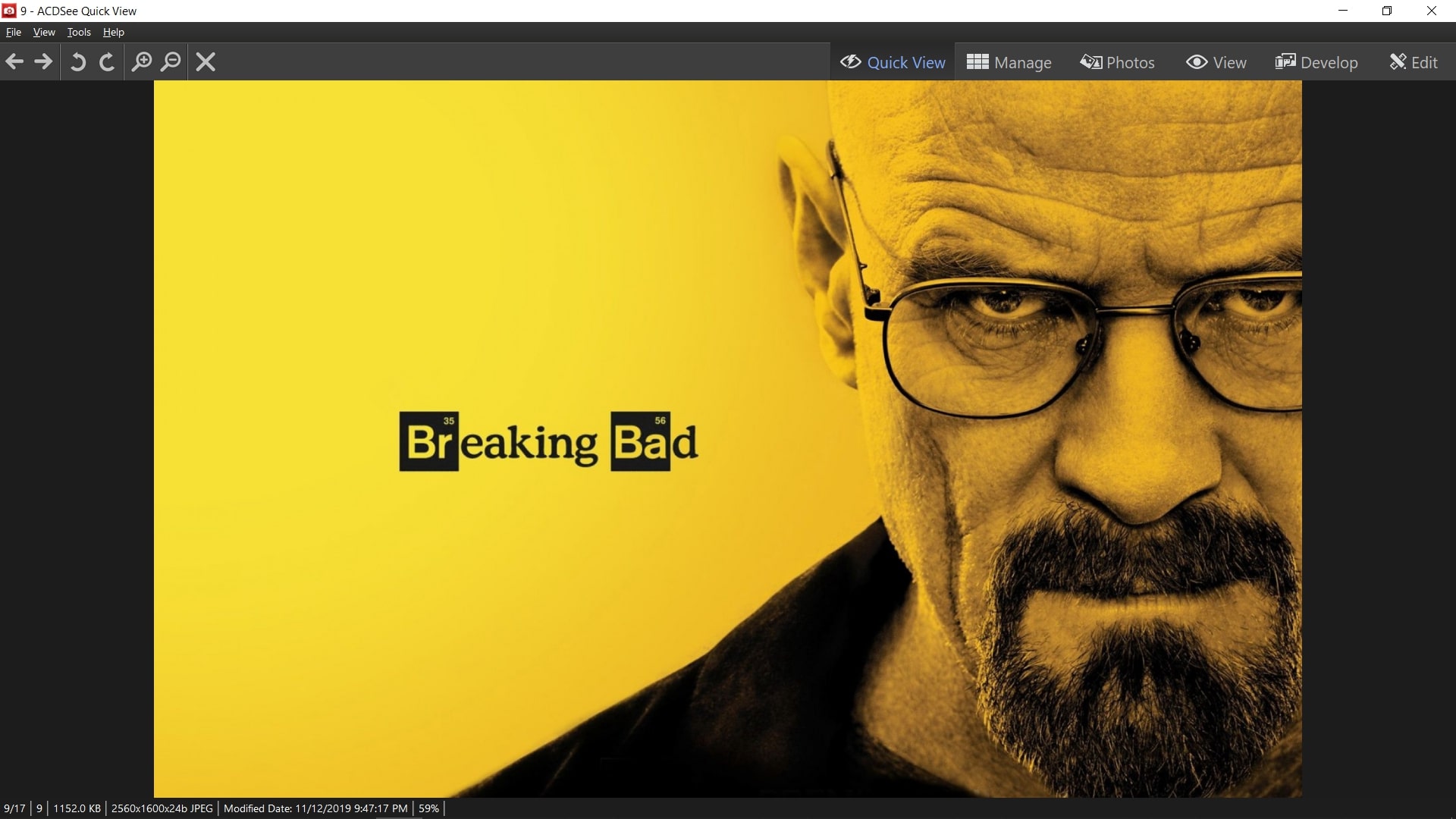Rotate image clockwise
Screen dimensions: 1456x819
click(107, 61)
